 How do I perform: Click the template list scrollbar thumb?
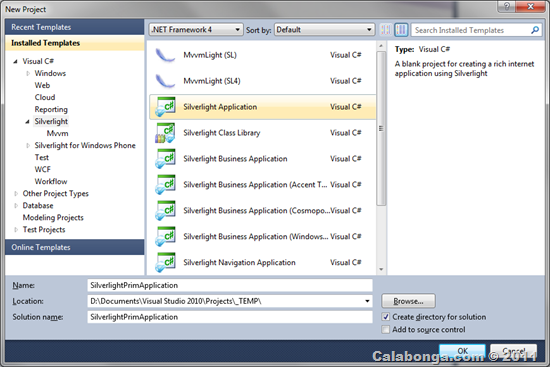(x=381, y=128)
